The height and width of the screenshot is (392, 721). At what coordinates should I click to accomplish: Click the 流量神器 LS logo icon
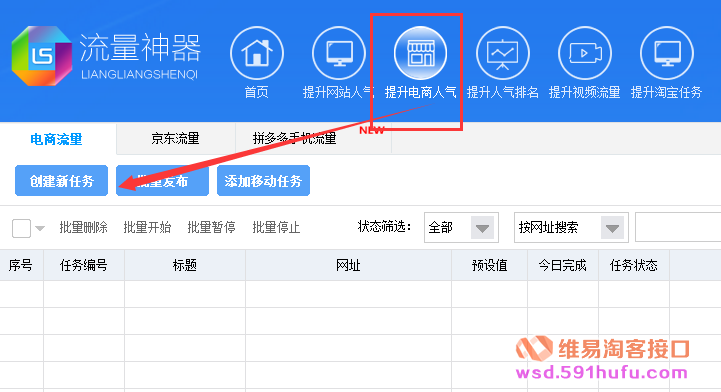42,56
